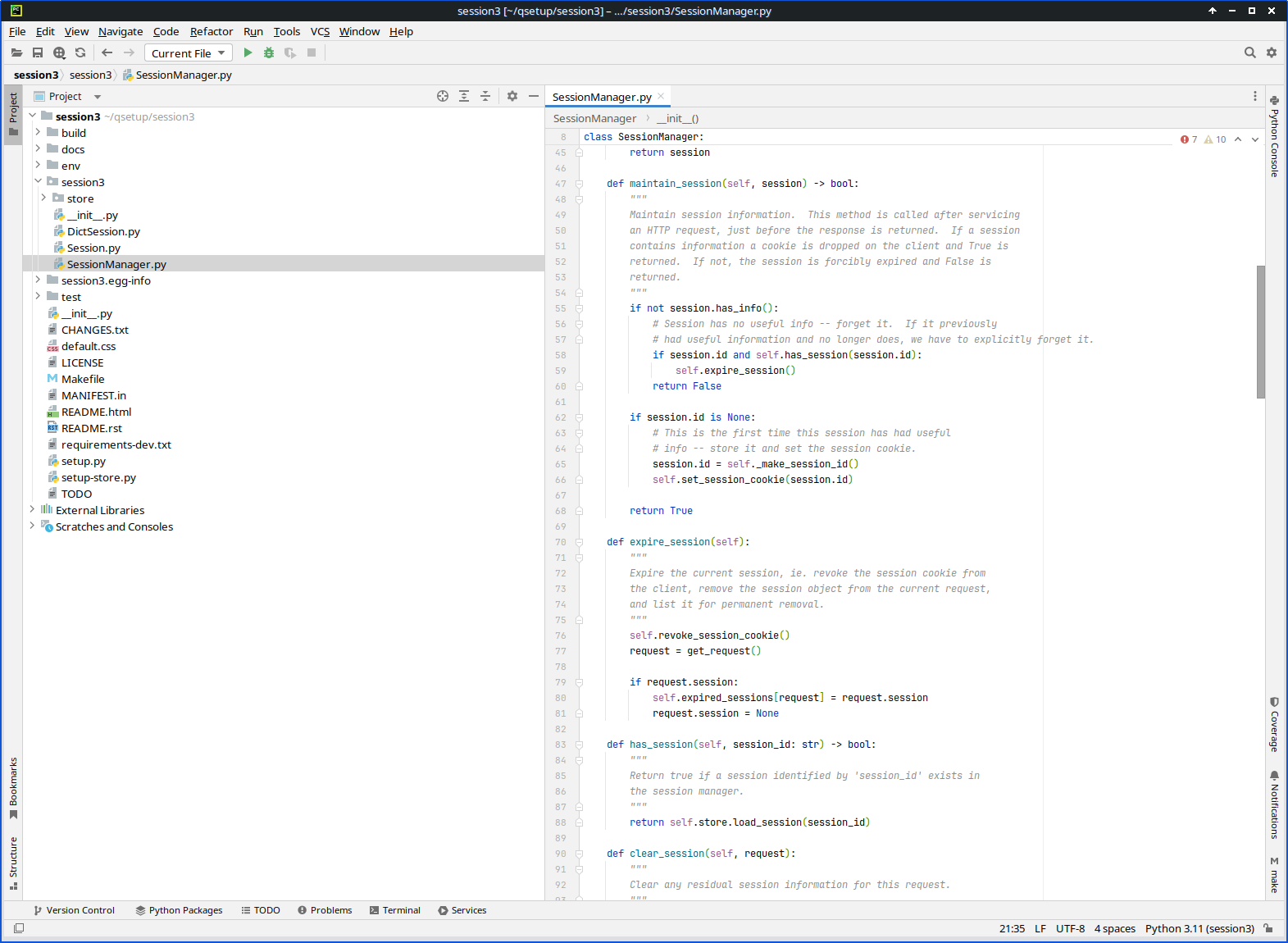Collapse the session3 root project node
The height and width of the screenshot is (943, 1288).
33,116
